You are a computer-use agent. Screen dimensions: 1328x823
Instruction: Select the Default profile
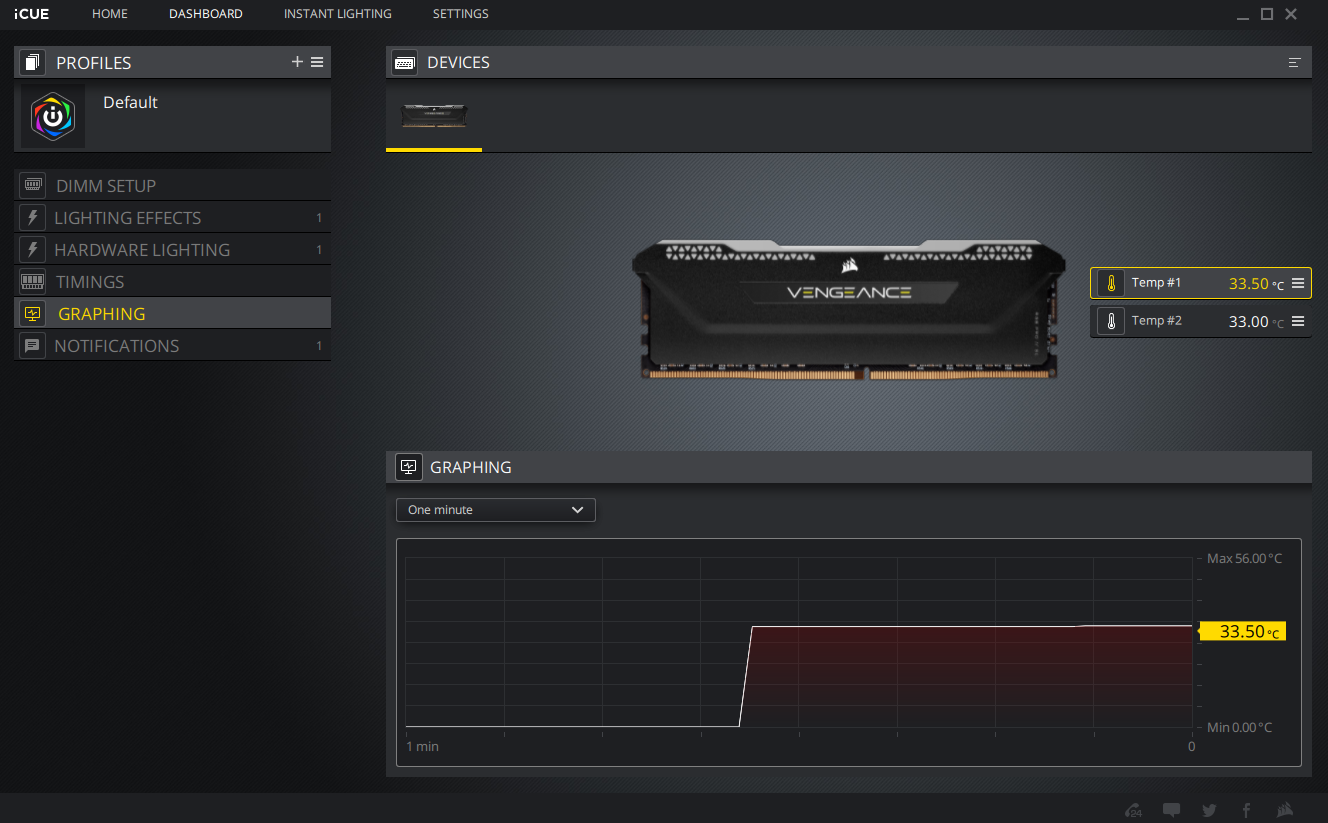point(130,103)
